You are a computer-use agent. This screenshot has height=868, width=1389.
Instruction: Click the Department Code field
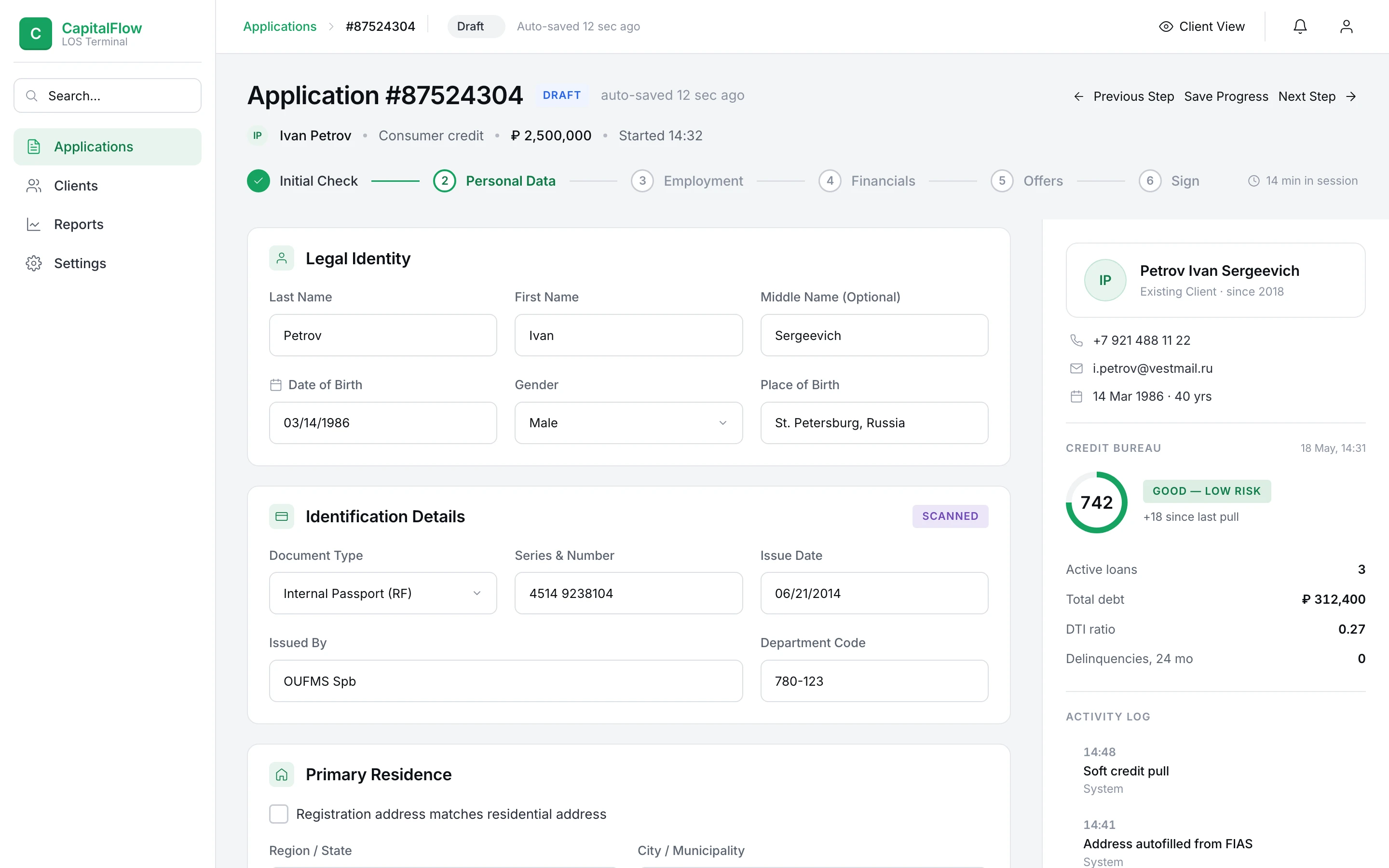(x=874, y=681)
